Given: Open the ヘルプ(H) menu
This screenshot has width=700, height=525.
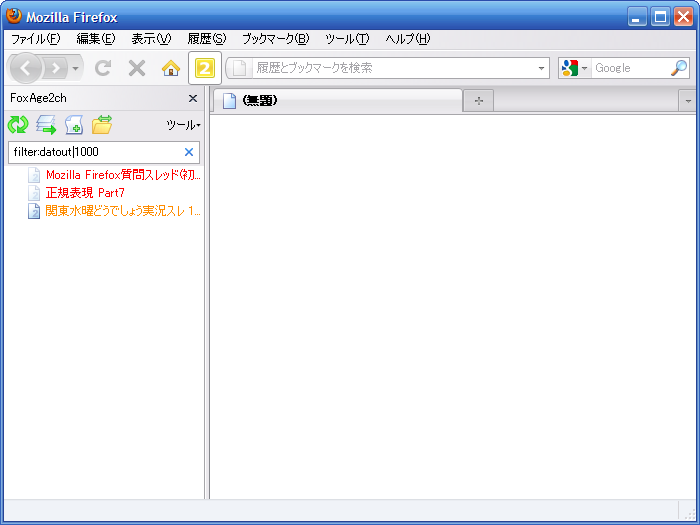Looking at the screenshot, I should 408,39.
